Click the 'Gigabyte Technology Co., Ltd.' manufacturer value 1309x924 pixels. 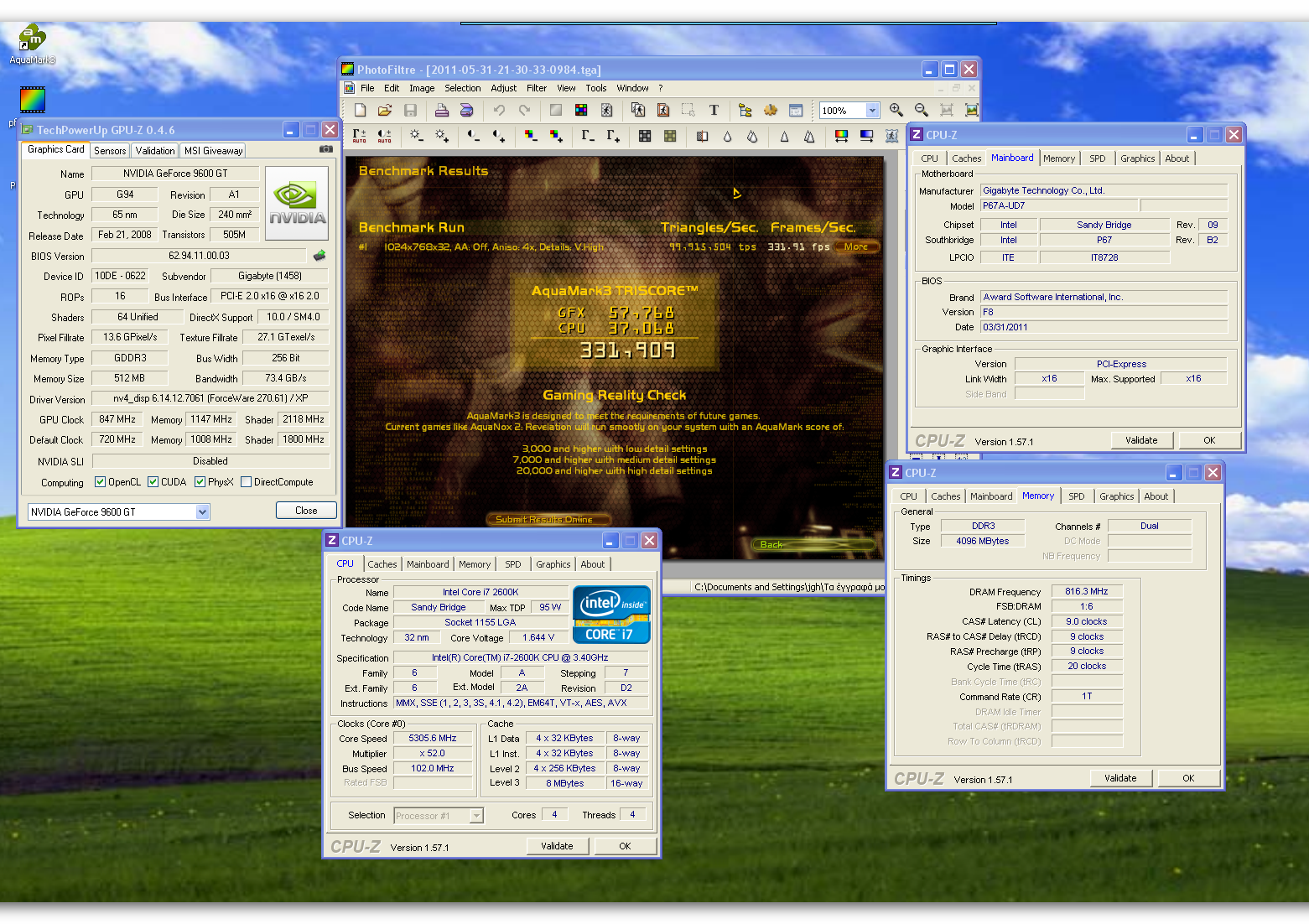click(x=1104, y=190)
